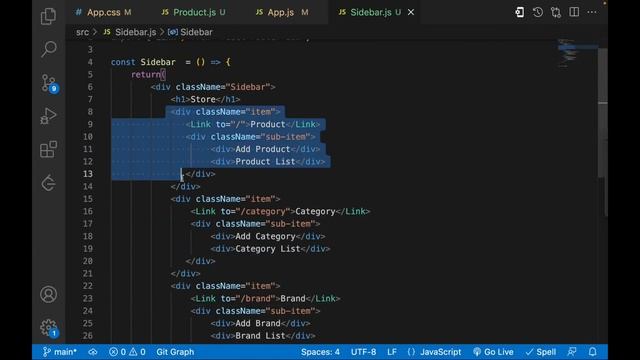Open notifications bell

click(593, 352)
